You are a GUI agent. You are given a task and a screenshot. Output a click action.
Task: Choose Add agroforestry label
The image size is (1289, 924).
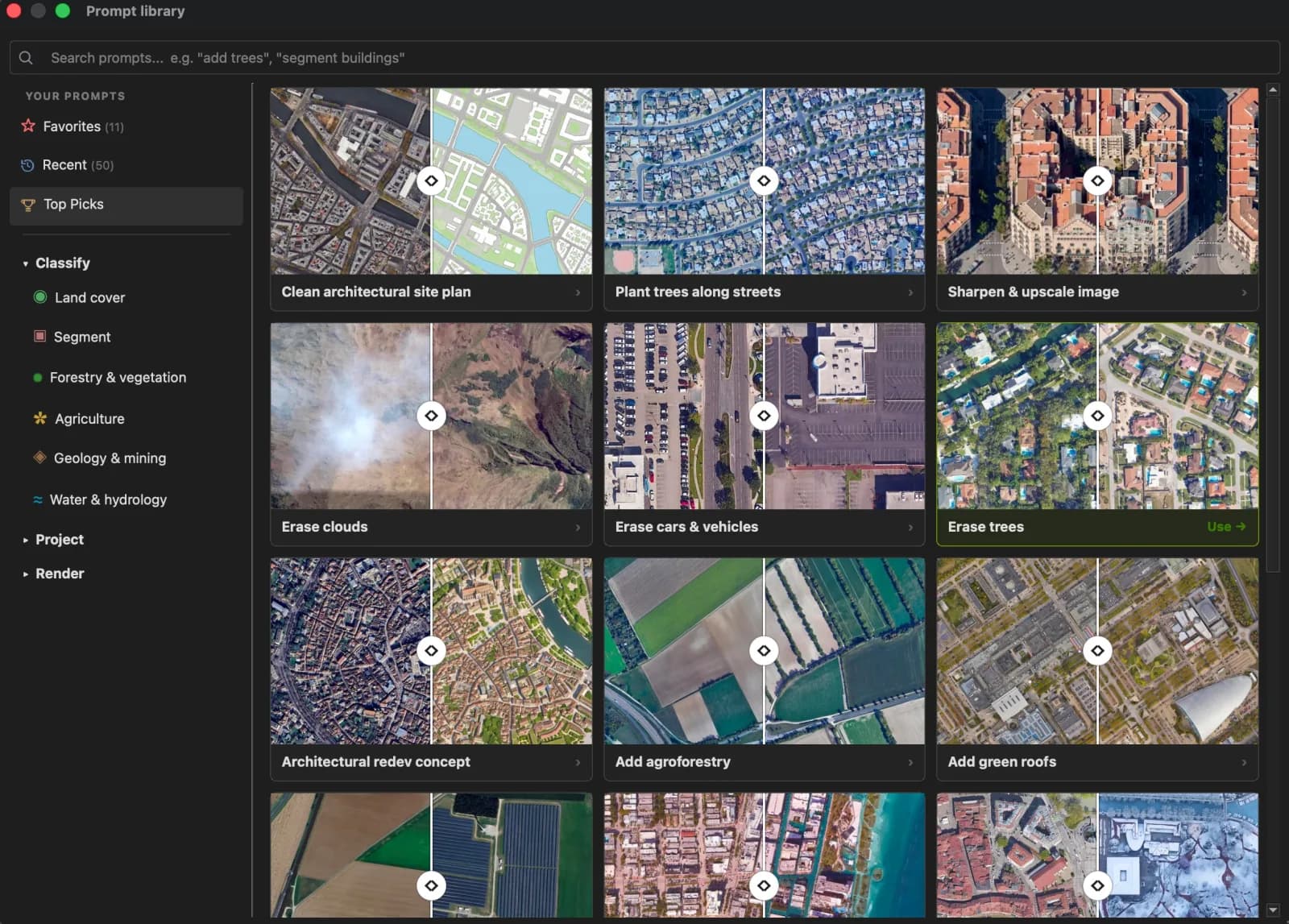pos(673,761)
